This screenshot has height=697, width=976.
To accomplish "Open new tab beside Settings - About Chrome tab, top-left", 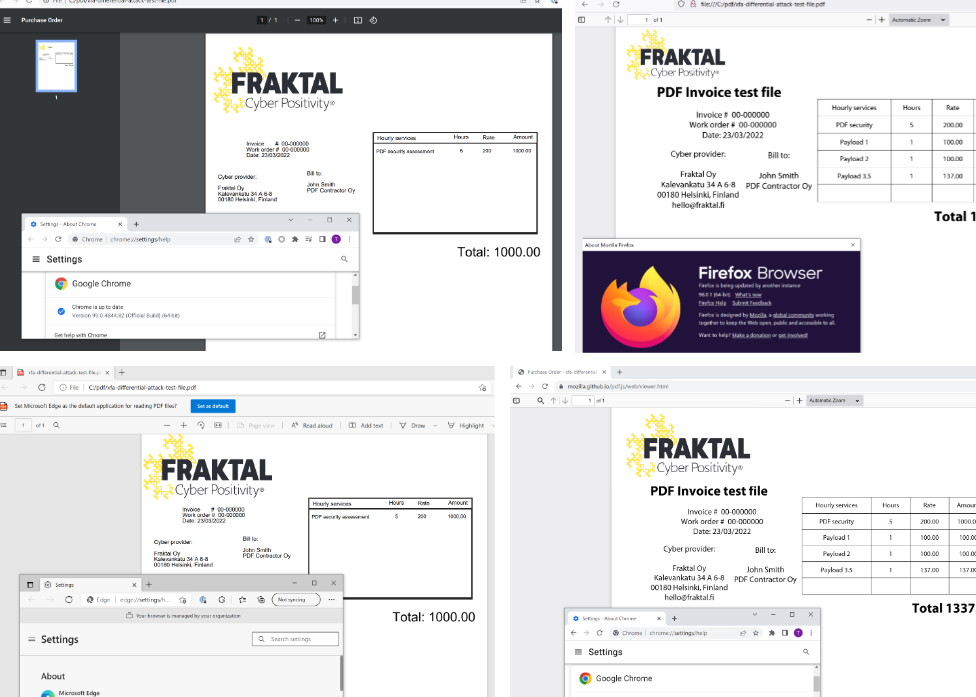I will [x=136, y=224].
